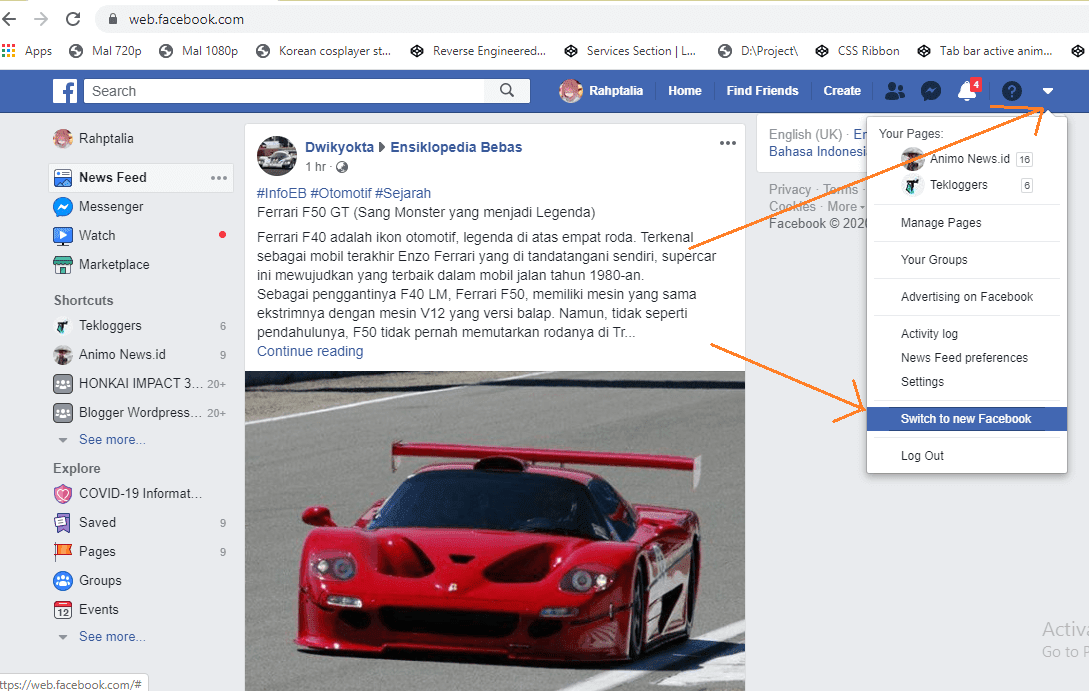Open News Feed preferences from menu
This screenshot has height=691, width=1089.
click(x=964, y=358)
